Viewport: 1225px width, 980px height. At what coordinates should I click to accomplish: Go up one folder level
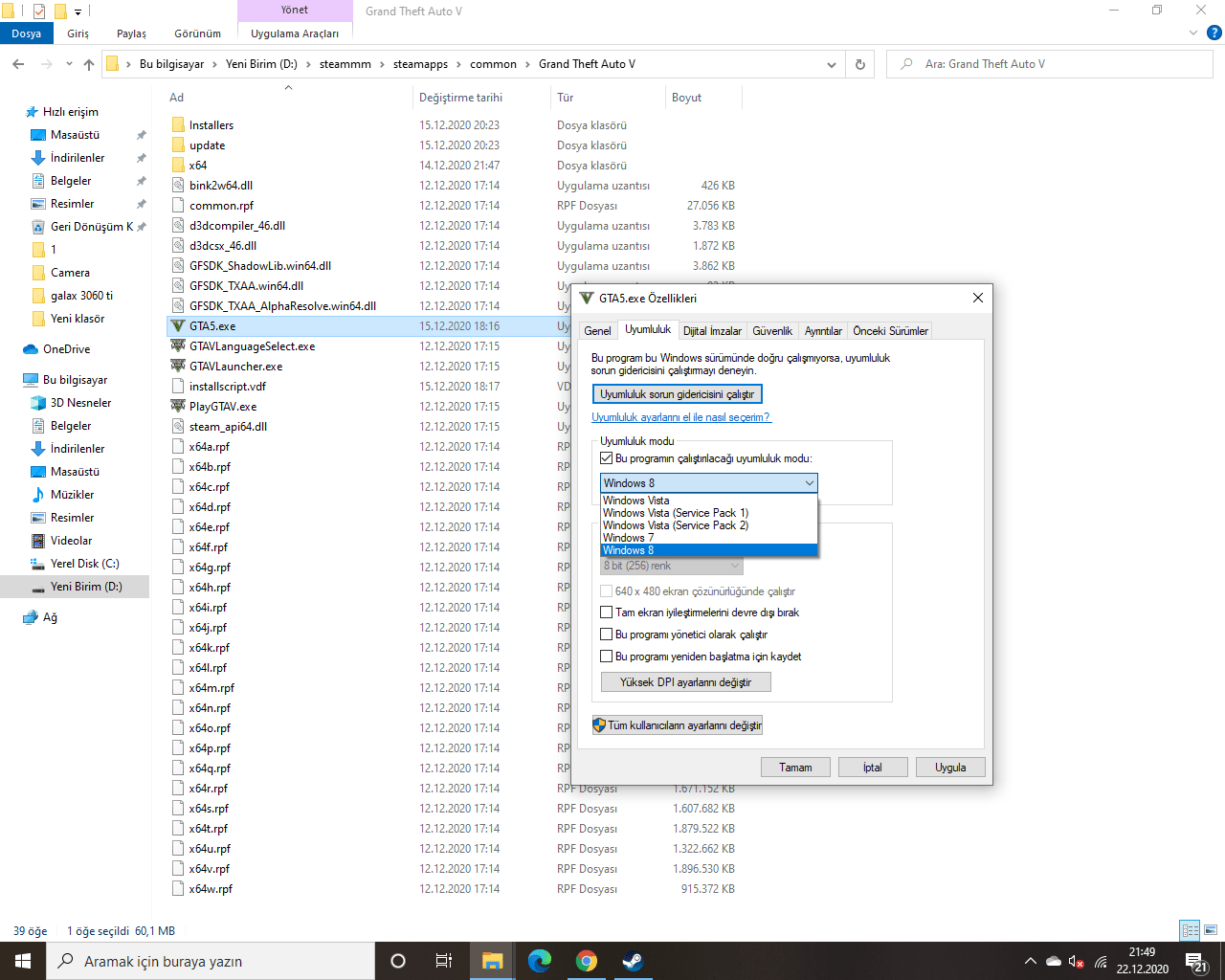[x=89, y=64]
